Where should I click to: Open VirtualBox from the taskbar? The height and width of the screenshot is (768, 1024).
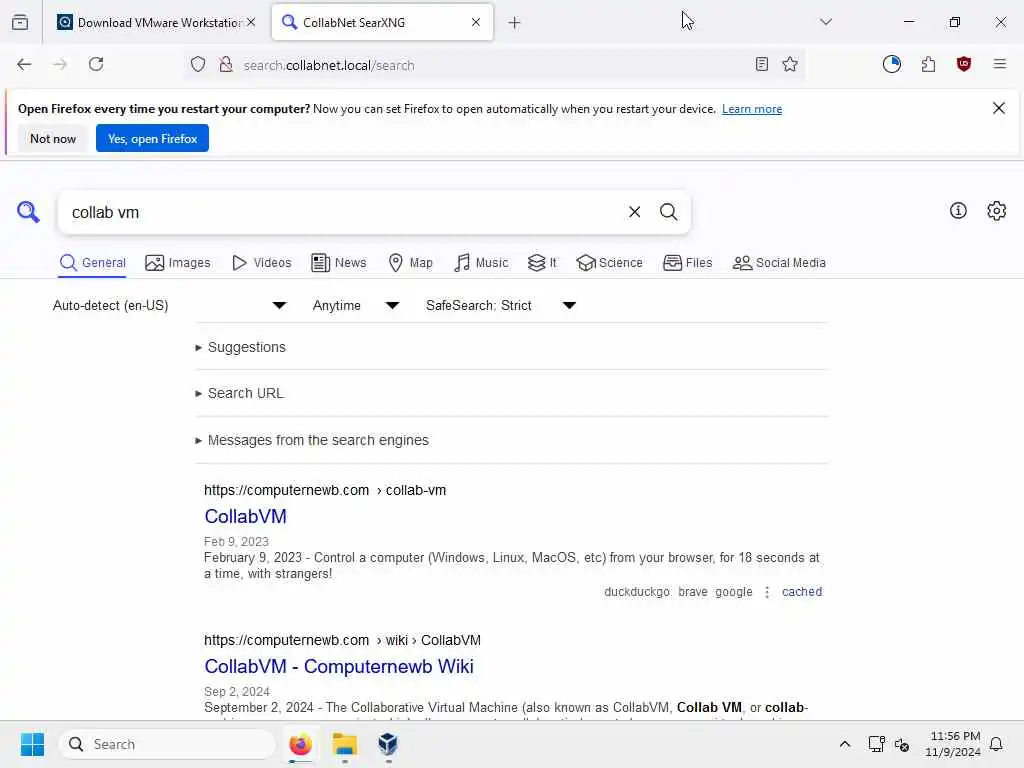[388, 744]
